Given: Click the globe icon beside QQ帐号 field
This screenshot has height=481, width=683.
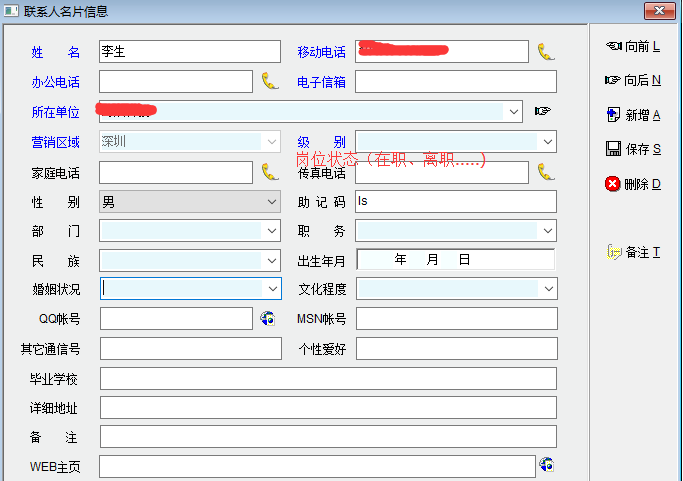Looking at the screenshot, I should point(268,318).
